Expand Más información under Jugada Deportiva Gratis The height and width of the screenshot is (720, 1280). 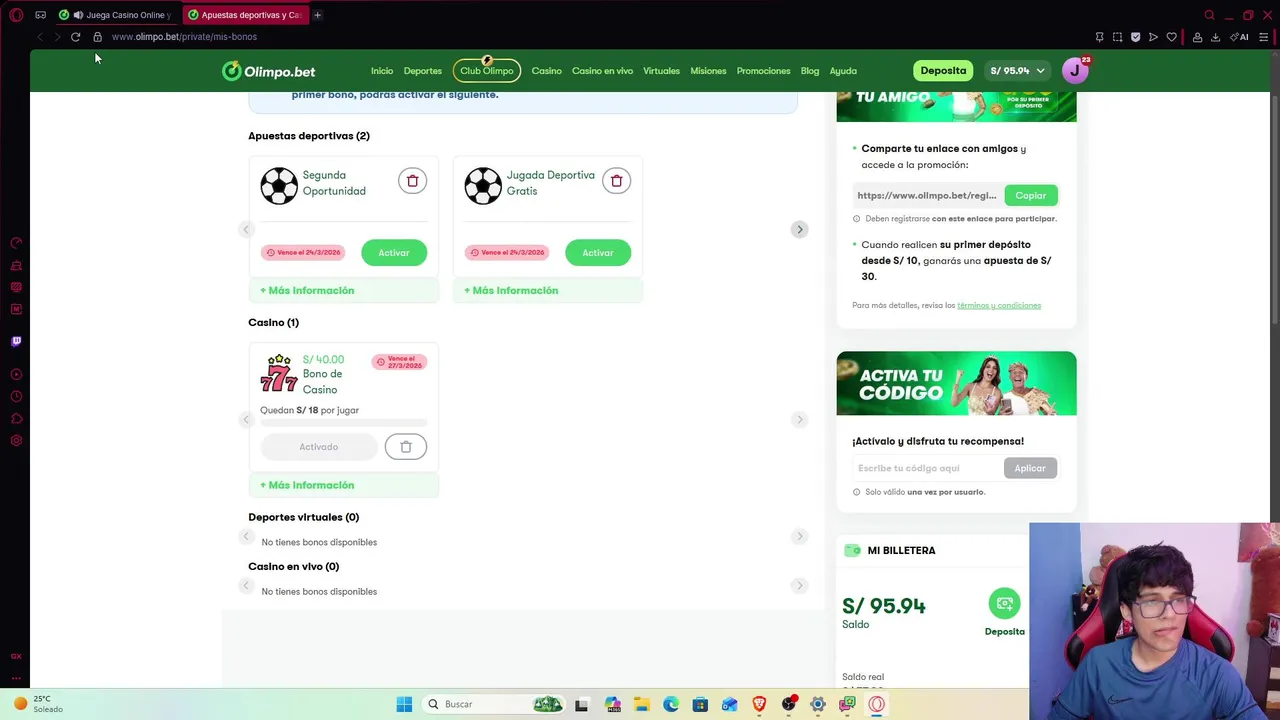click(x=511, y=290)
